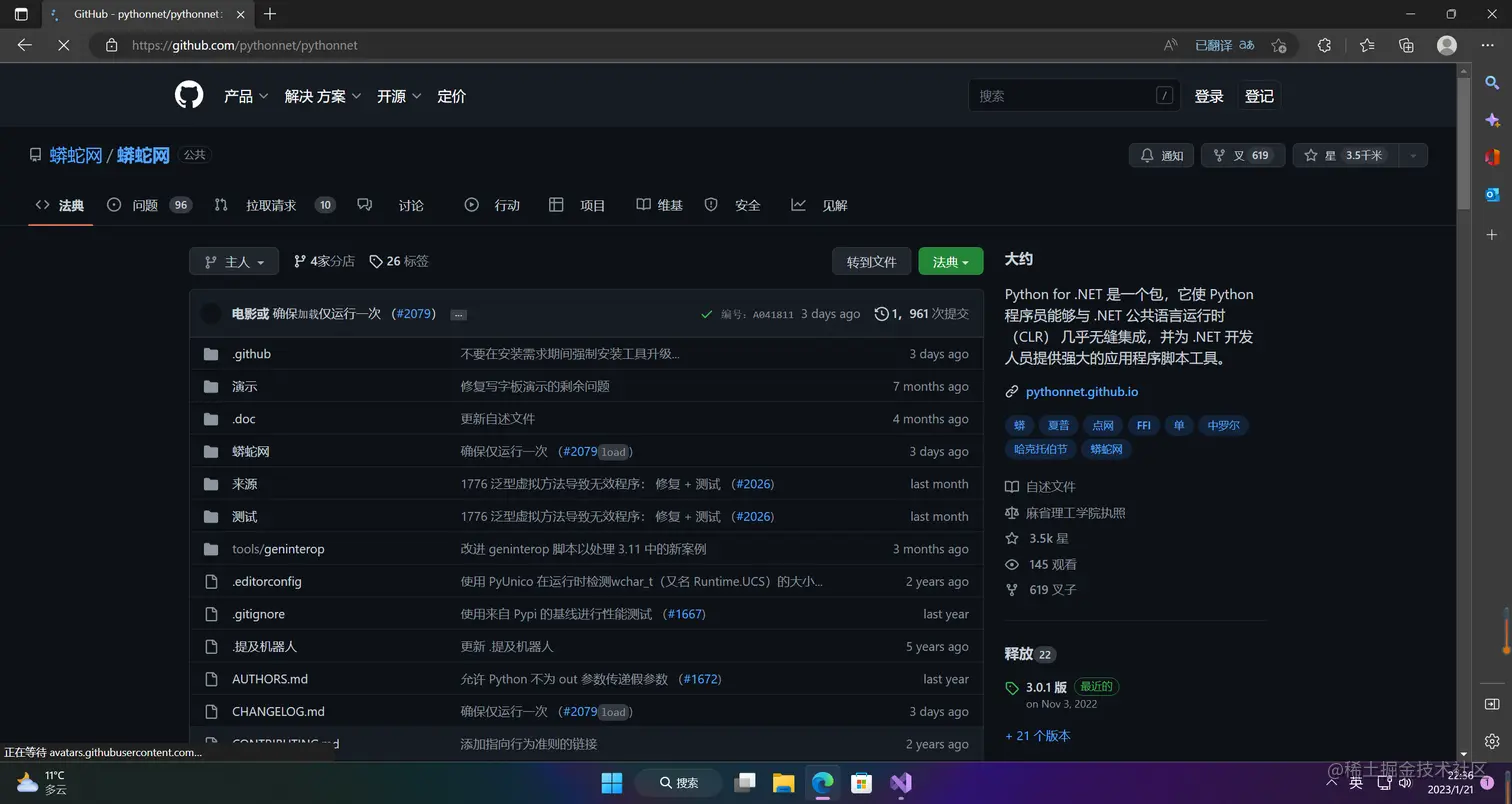The height and width of the screenshot is (804, 1512).
Task: Open the 拉取请求 pull requests tab
Action: [274, 205]
